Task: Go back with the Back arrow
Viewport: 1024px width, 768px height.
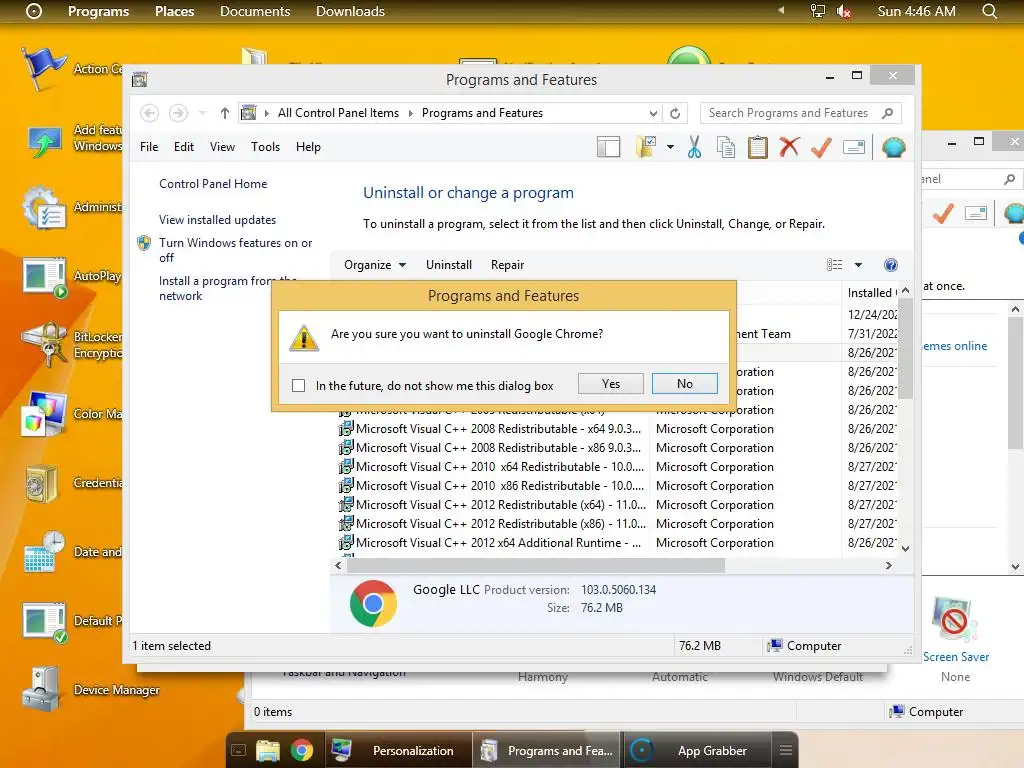Action: [150, 113]
